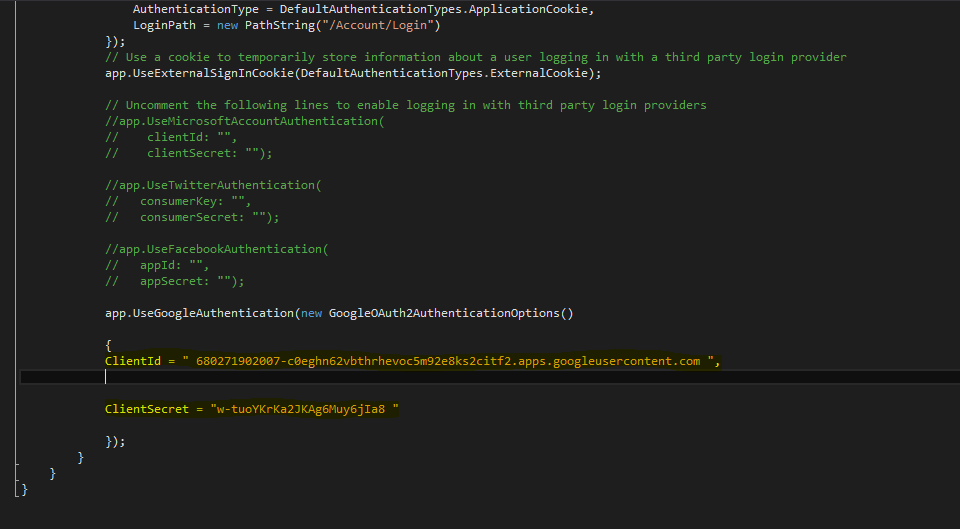This screenshot has width=960, height=529.
Task: Click the commented appId: "" line
Action: click(157, 264)
